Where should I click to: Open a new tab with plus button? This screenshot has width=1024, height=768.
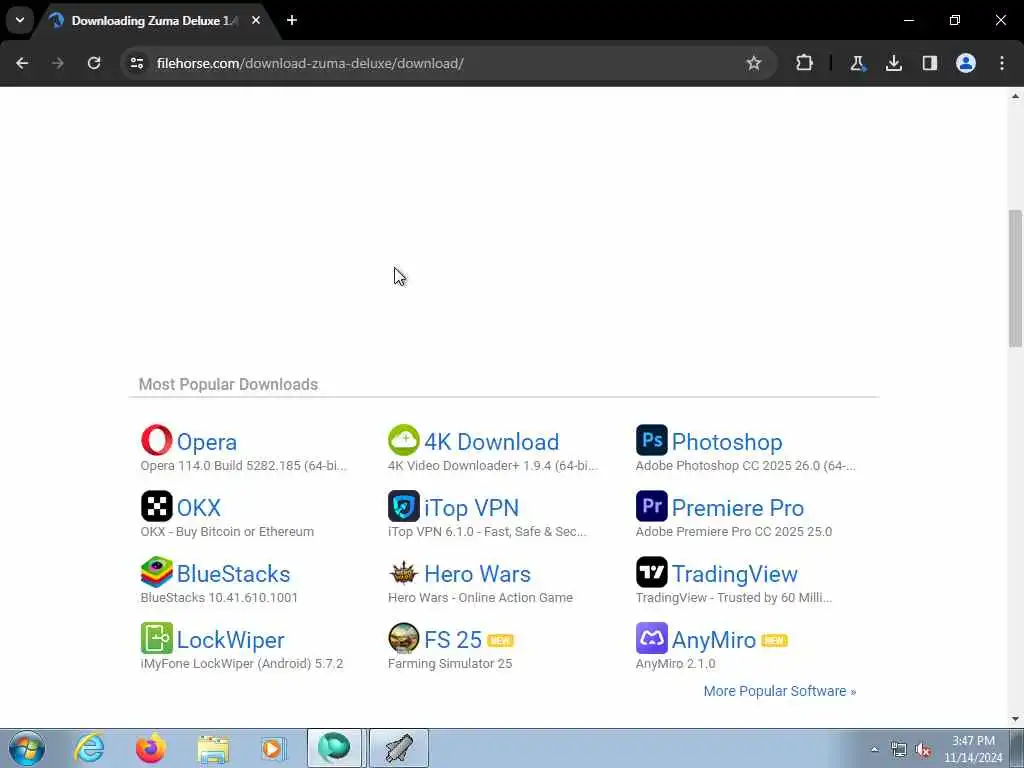pos(292,20)
